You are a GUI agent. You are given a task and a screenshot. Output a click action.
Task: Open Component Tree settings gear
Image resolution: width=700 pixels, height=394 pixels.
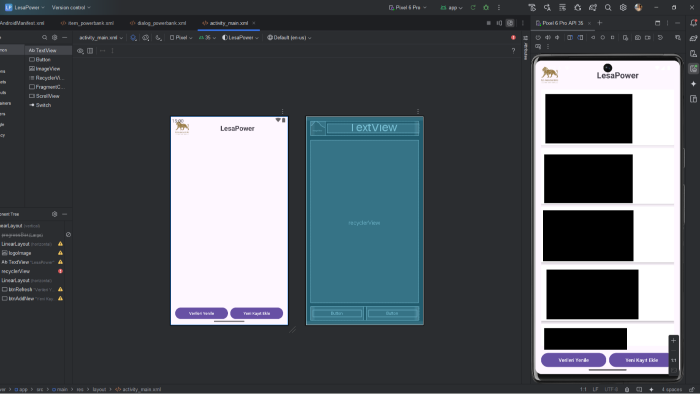click(54, 214)
